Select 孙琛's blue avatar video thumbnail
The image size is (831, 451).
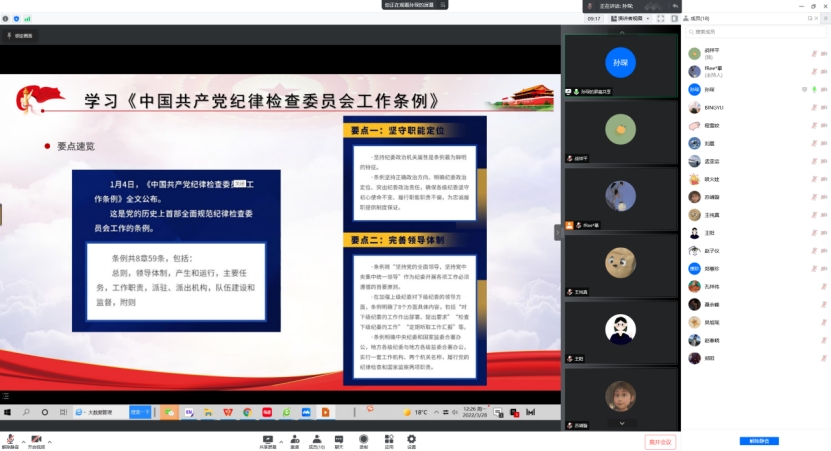(619, 62)
